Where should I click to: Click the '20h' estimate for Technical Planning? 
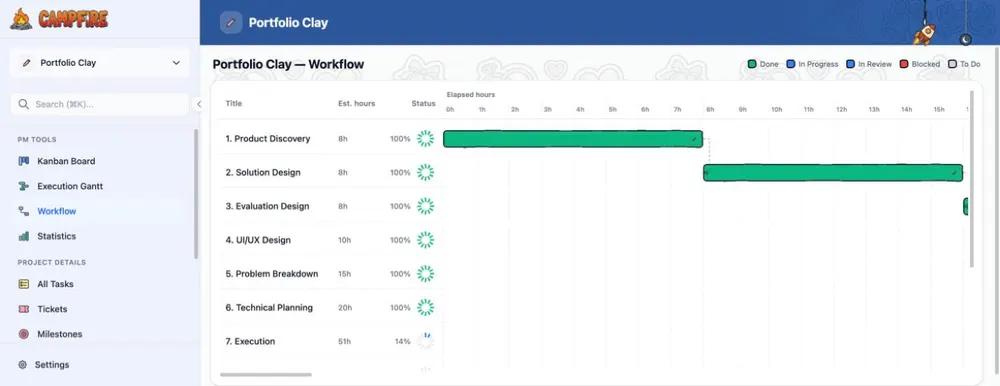(345, 308)
